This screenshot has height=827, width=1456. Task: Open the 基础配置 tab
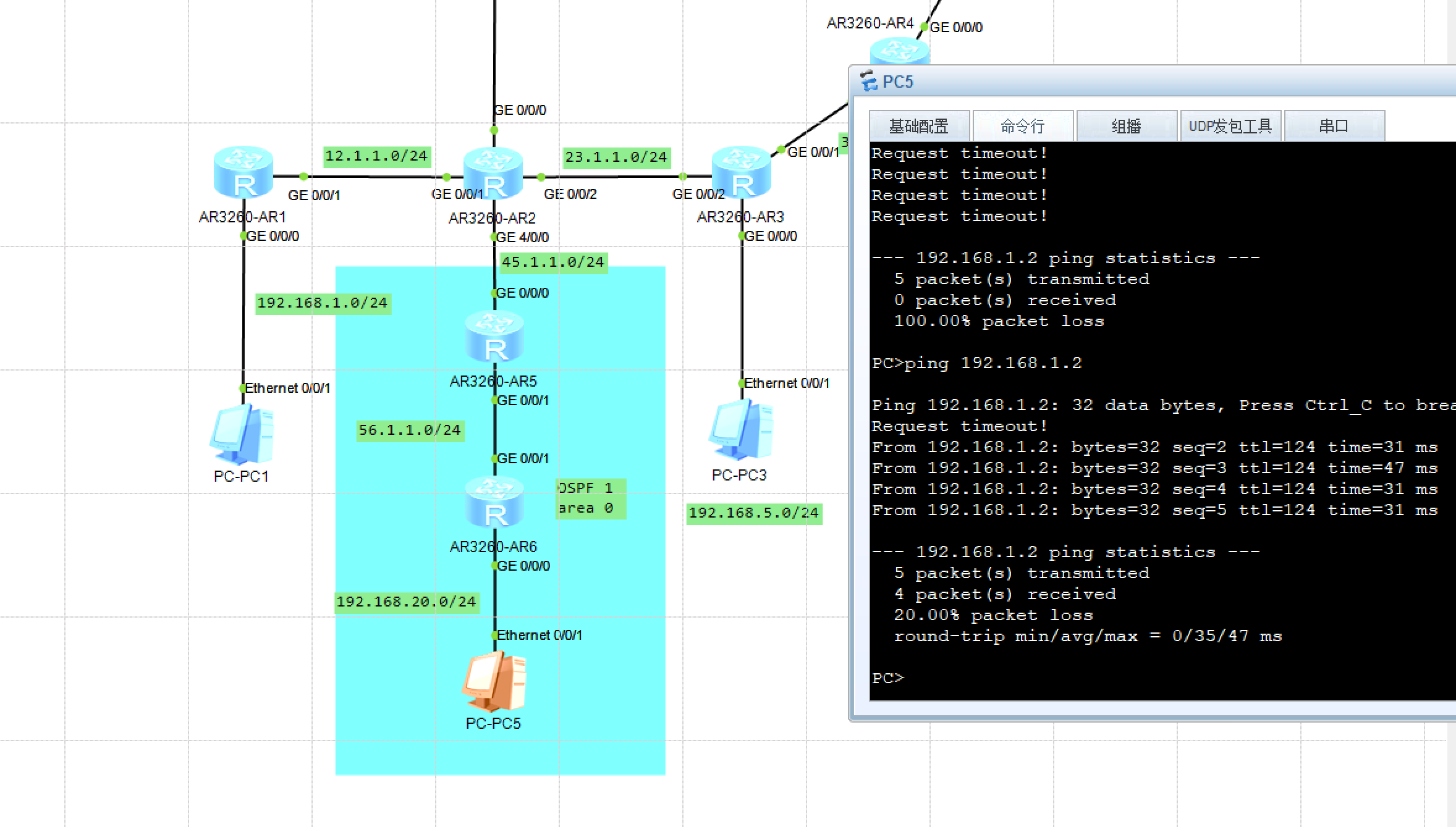[x=918, y=127]
